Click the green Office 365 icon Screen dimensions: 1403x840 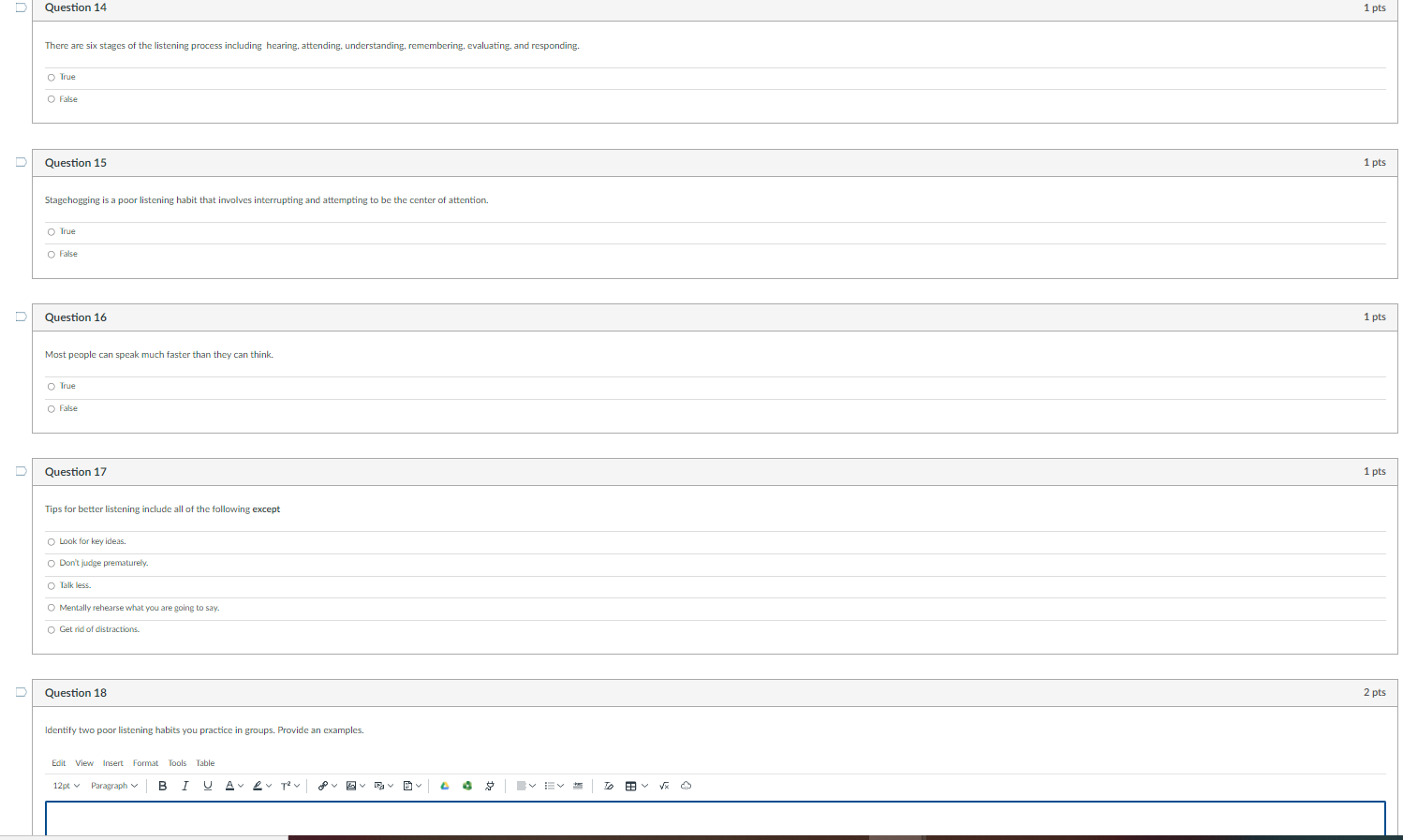(x=467, y=786)
